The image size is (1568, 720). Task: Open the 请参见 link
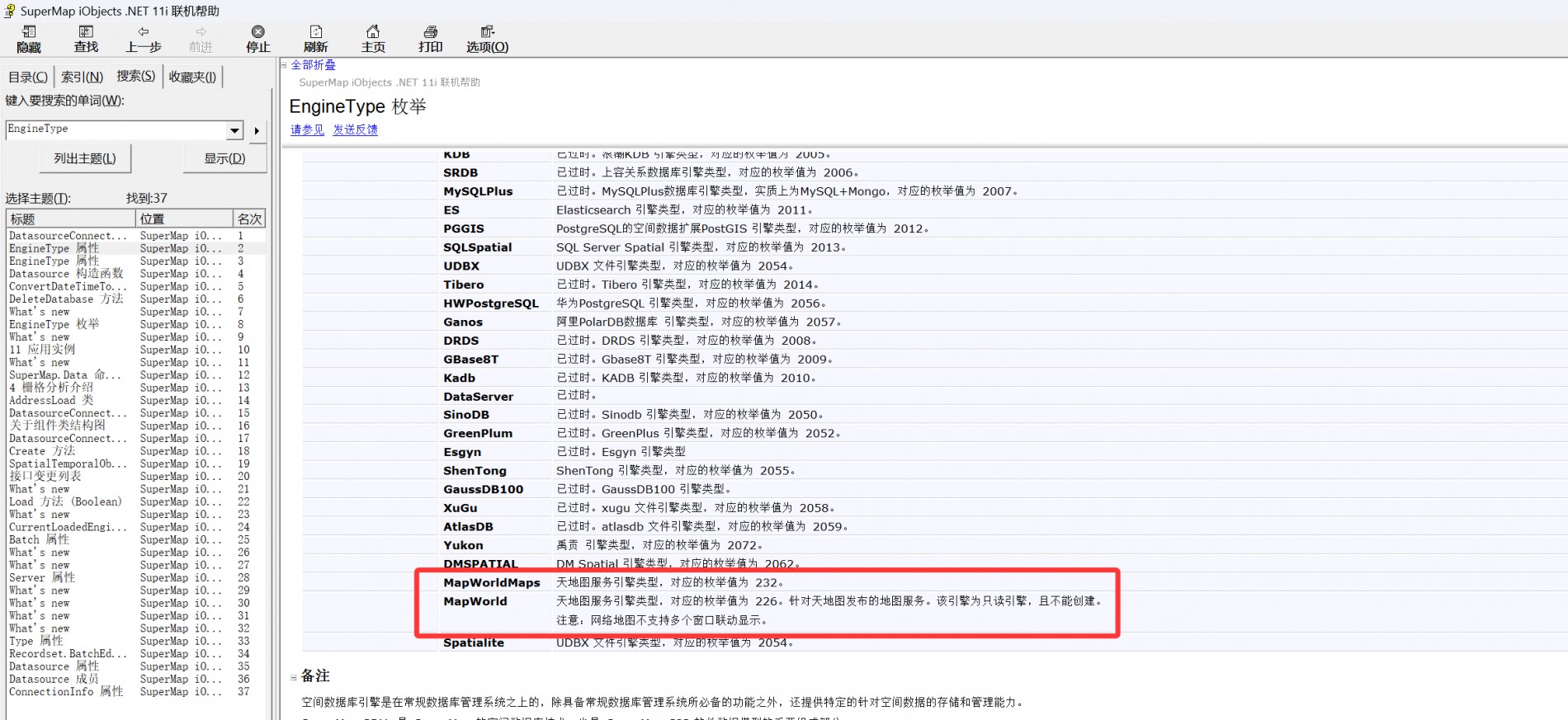click(307, 129)
